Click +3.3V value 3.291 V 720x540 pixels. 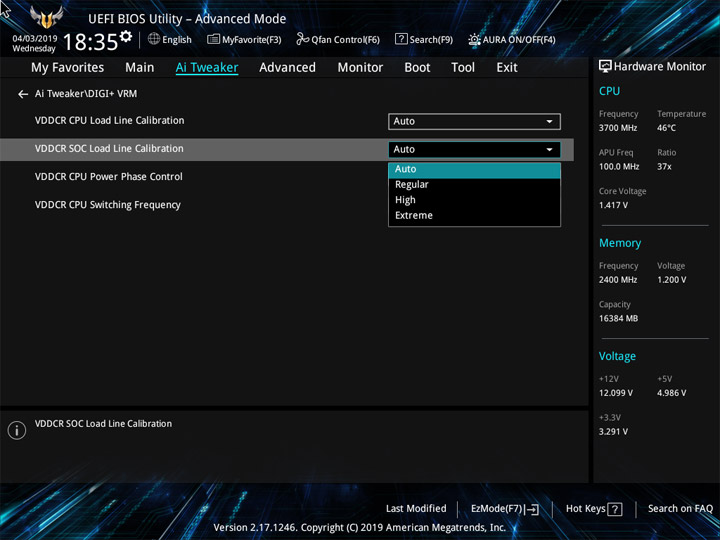[613, 432]
